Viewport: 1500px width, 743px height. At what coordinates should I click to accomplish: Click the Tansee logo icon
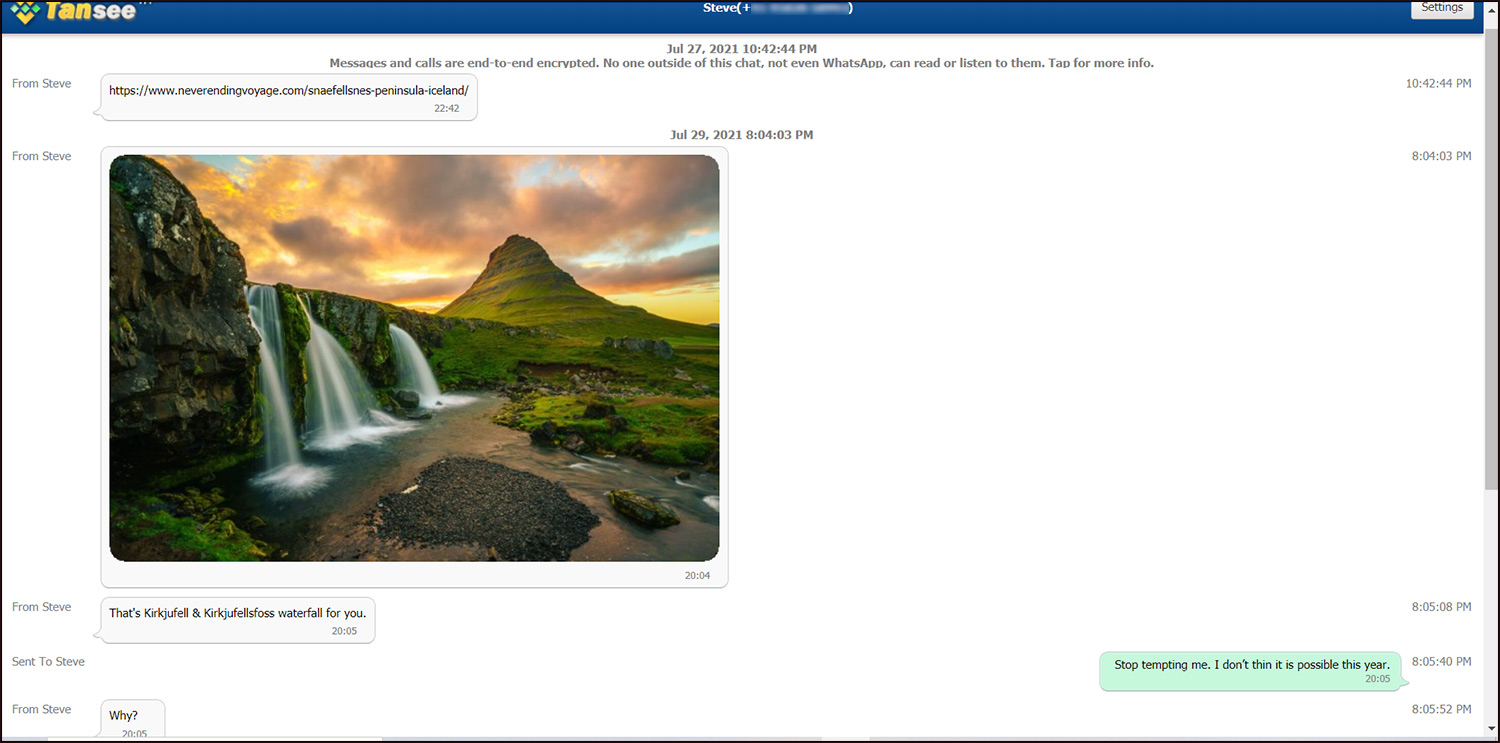(x=26, y=11)
